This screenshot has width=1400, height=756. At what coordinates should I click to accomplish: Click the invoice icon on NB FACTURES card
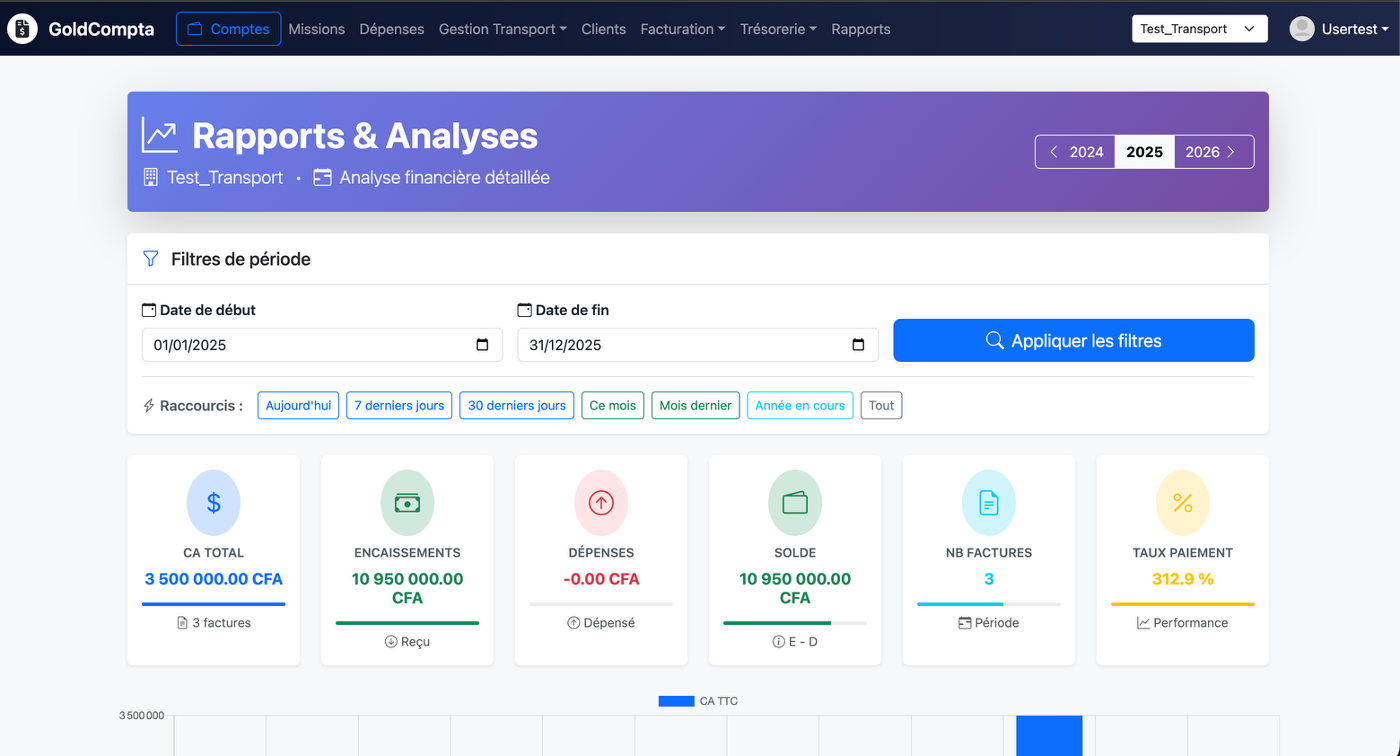point(988,502)
